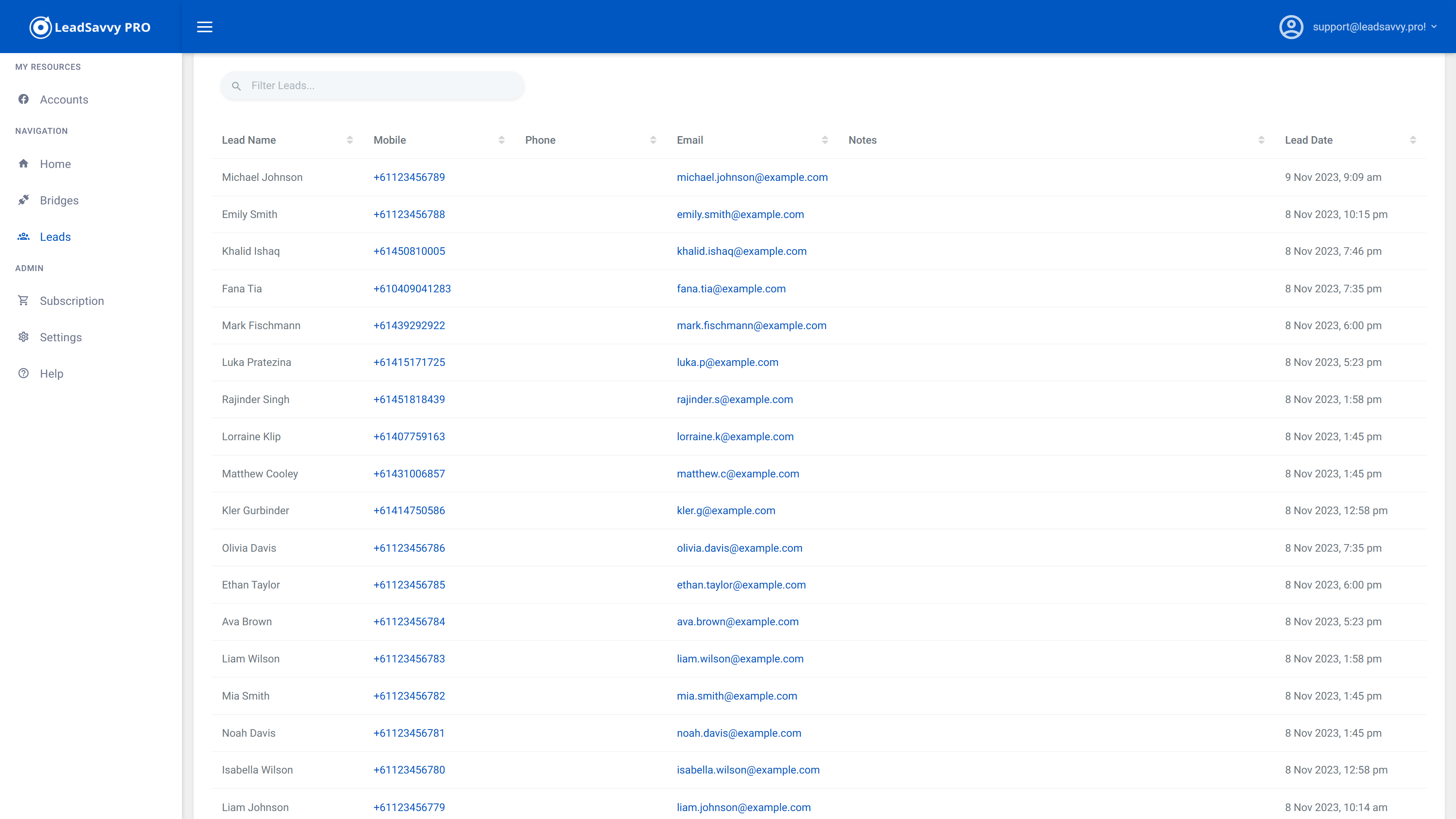Open Accounts in sidebar

pyautogui.click(x=64, y=99)
